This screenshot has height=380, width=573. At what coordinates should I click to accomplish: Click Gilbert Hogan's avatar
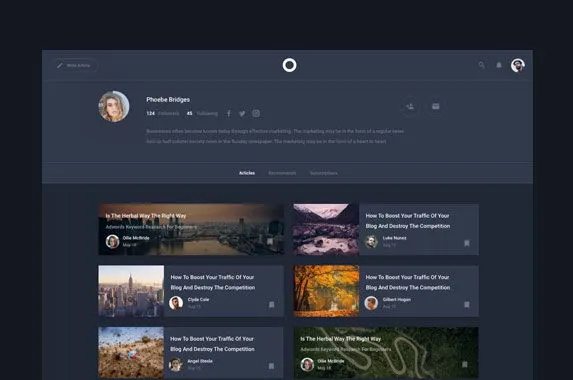[x=371, y=303]
